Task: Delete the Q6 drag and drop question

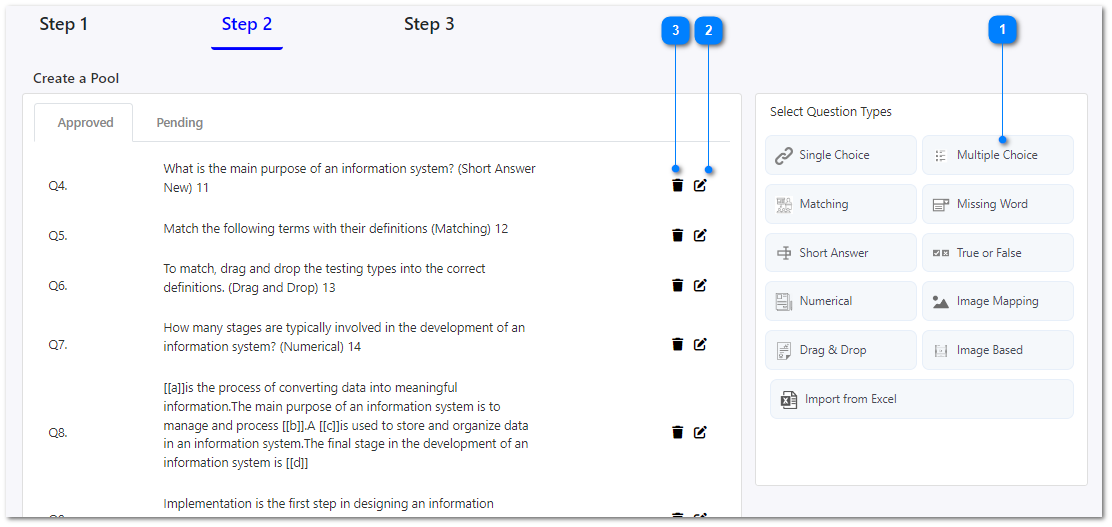Action: [677, 285]
